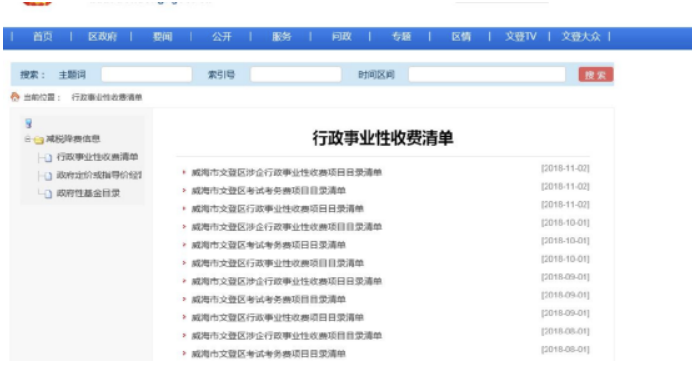This screenshot has height=365, width=692.
Task: Select 政府性基金目录 tree item
Action: coord(88,193)
